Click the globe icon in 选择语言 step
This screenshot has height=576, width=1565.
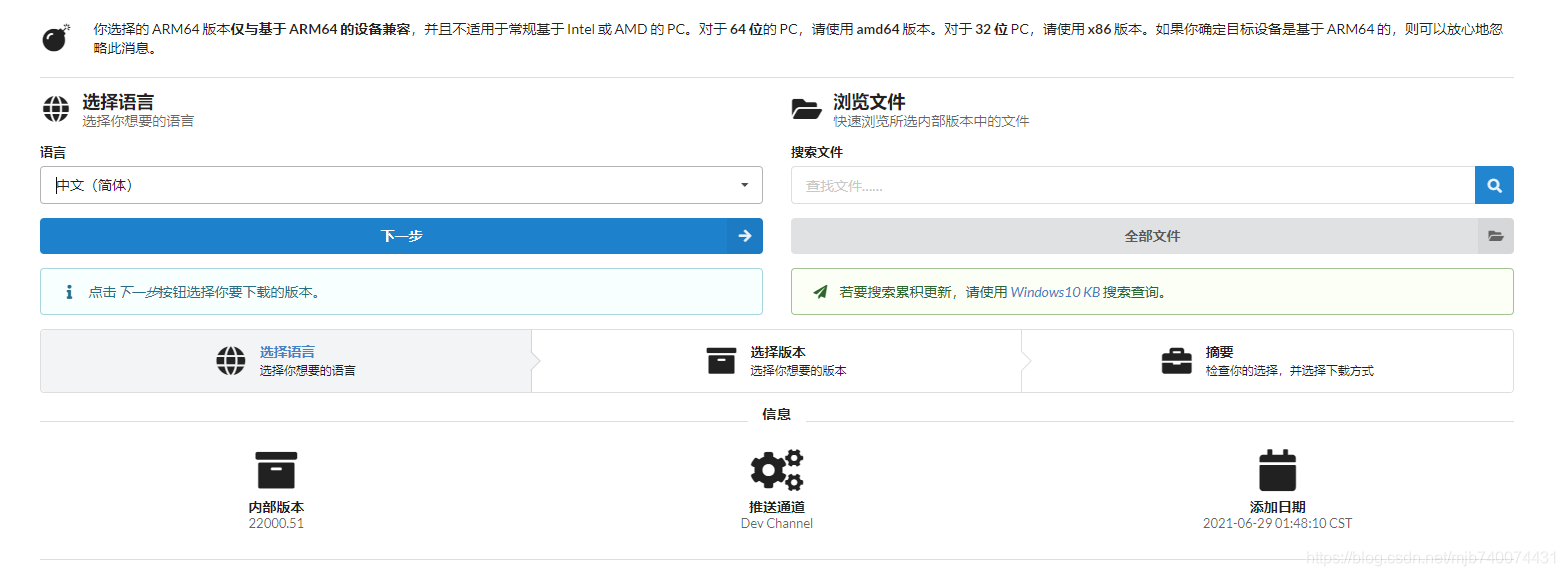pos(231,361)
